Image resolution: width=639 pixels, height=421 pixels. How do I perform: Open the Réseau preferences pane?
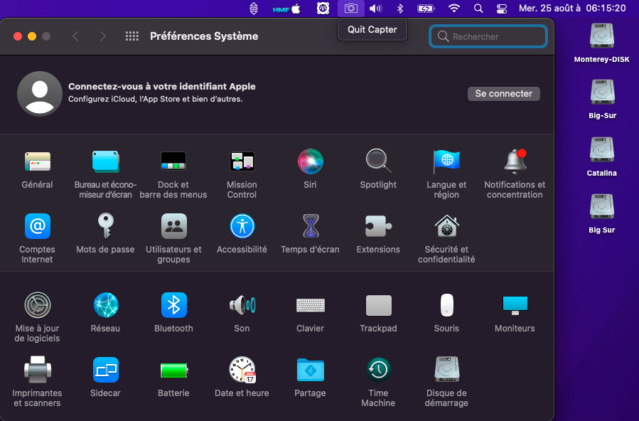[106, 305]
